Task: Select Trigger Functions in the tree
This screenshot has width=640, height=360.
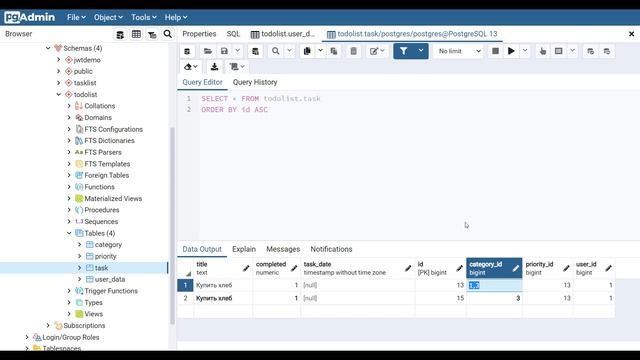Action: [x=111, y=291]
